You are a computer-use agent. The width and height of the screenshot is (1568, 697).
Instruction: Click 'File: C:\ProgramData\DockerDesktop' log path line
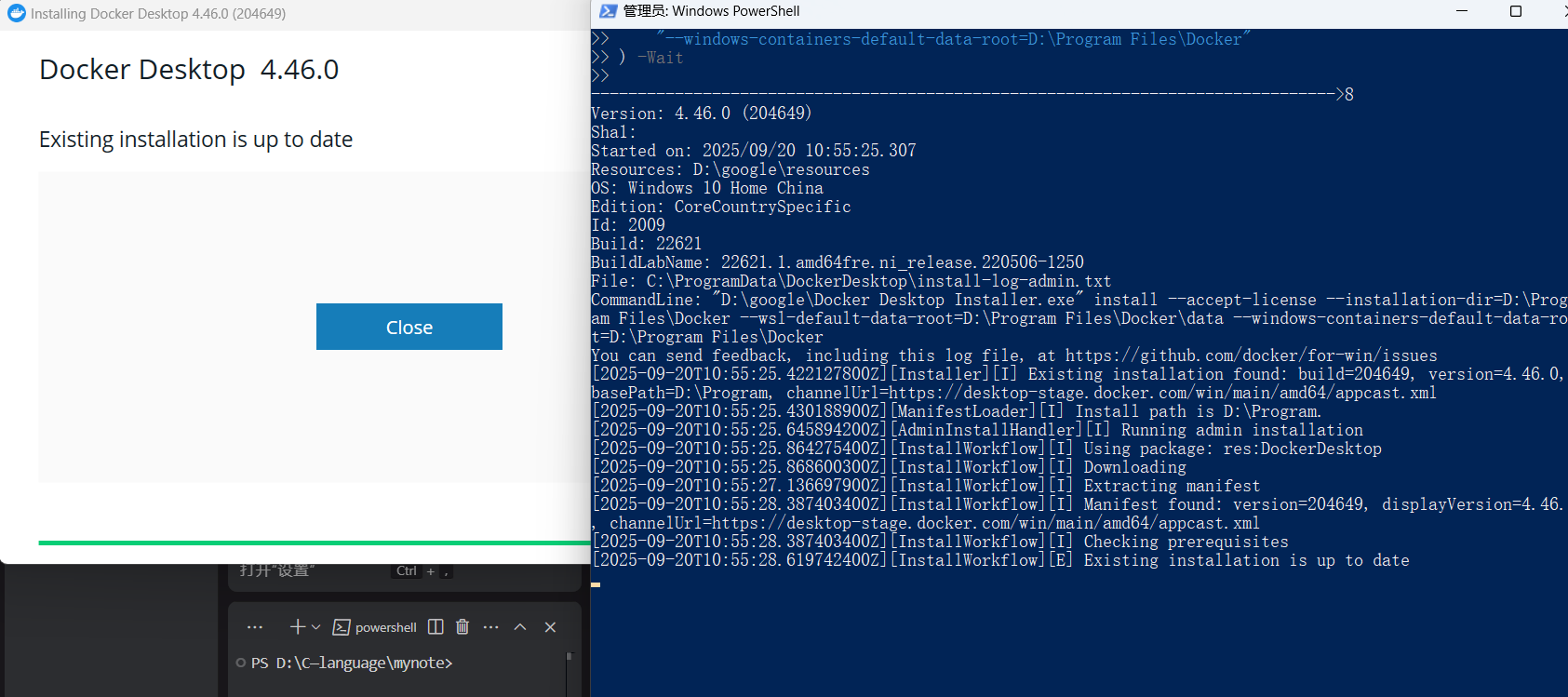(x=851, y=281)
